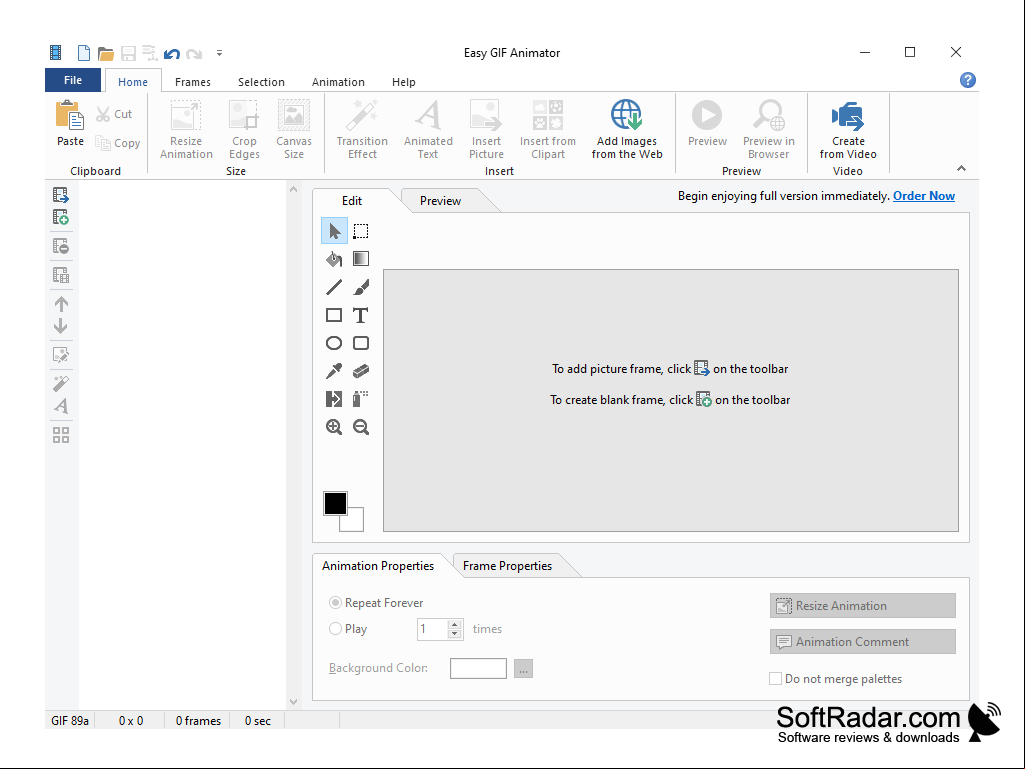Create blank frame from left sidebar
Image resolution: width=1025 pixels, height=769 pixels.
[x=61, y=217]
